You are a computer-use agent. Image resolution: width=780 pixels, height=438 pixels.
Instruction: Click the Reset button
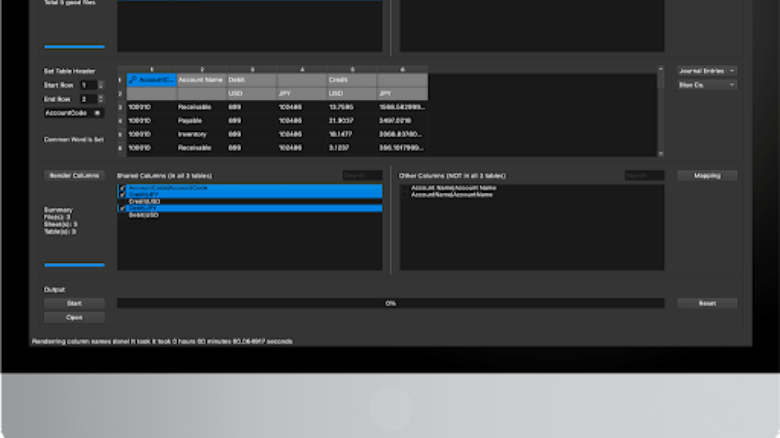(x=707, y=303)
